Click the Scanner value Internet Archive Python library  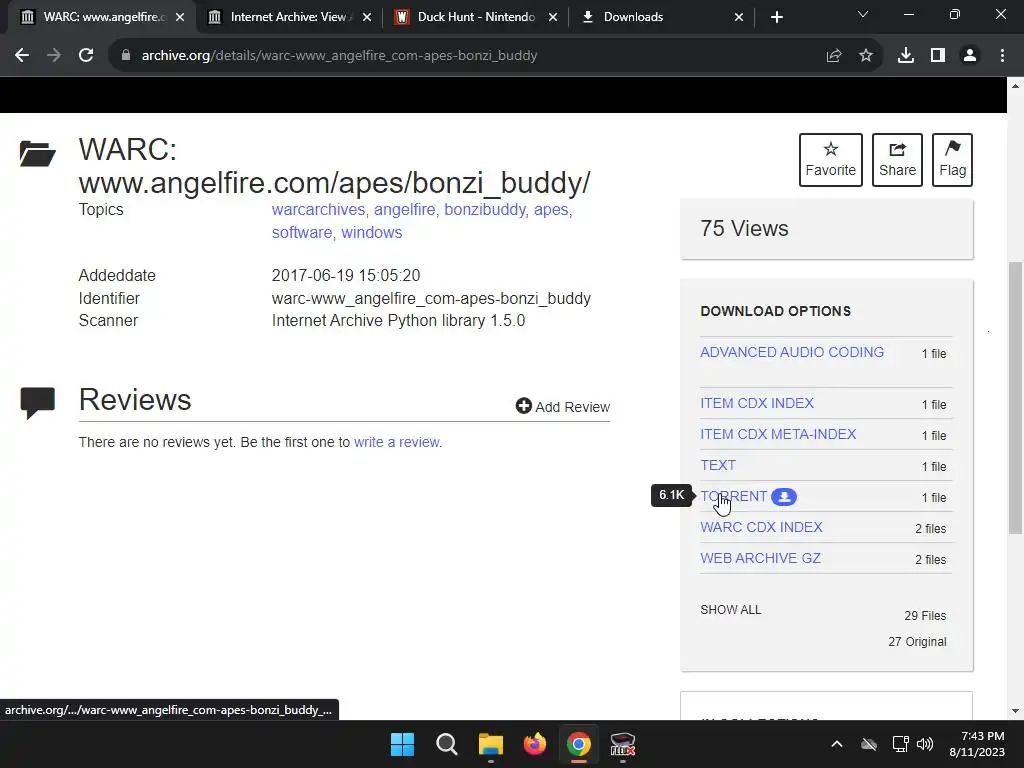coord(398,321)
